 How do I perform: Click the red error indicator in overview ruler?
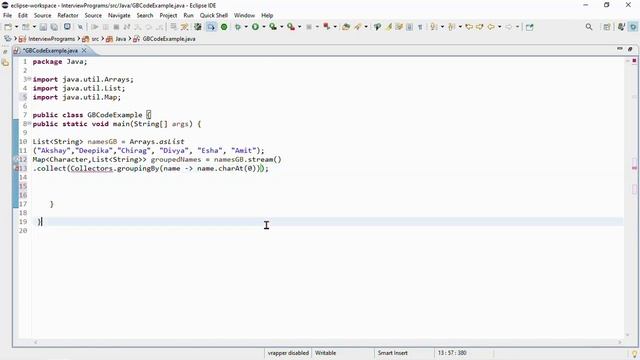pos(634,61)
